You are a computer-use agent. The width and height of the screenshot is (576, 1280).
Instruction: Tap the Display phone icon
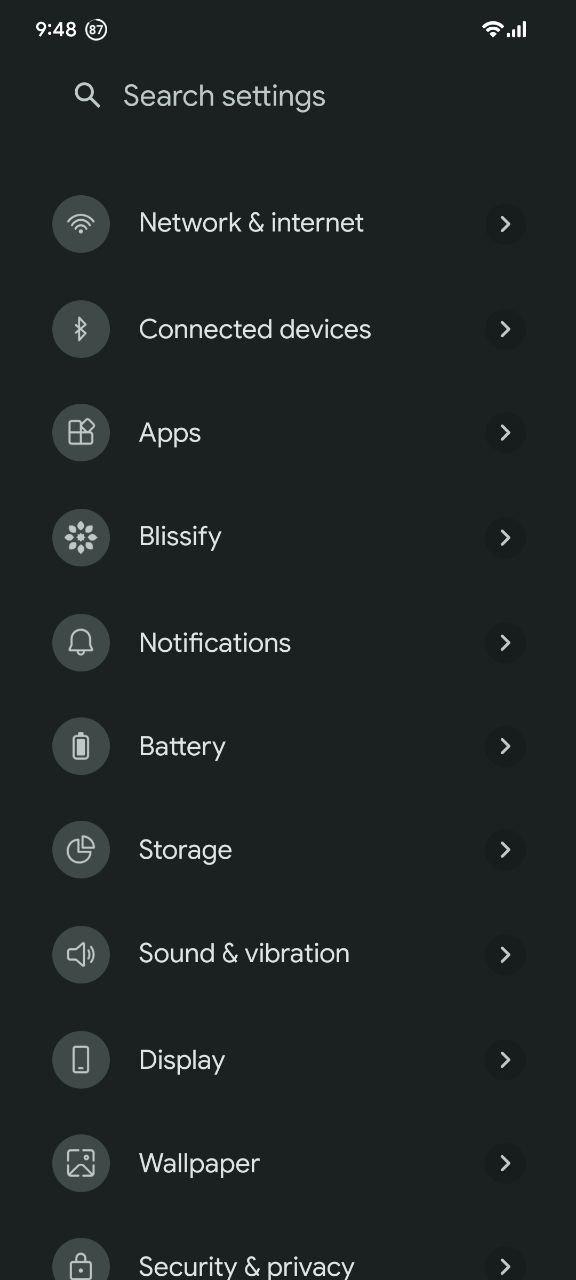click(81, 1060)
